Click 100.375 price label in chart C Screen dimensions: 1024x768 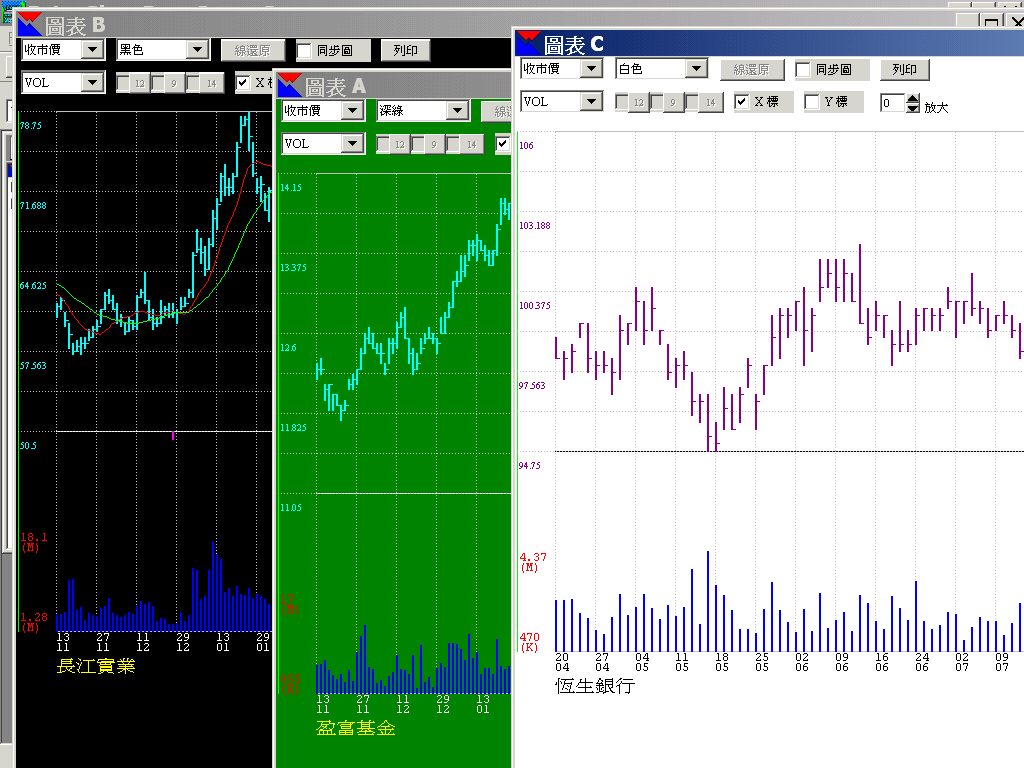[535, 306]
